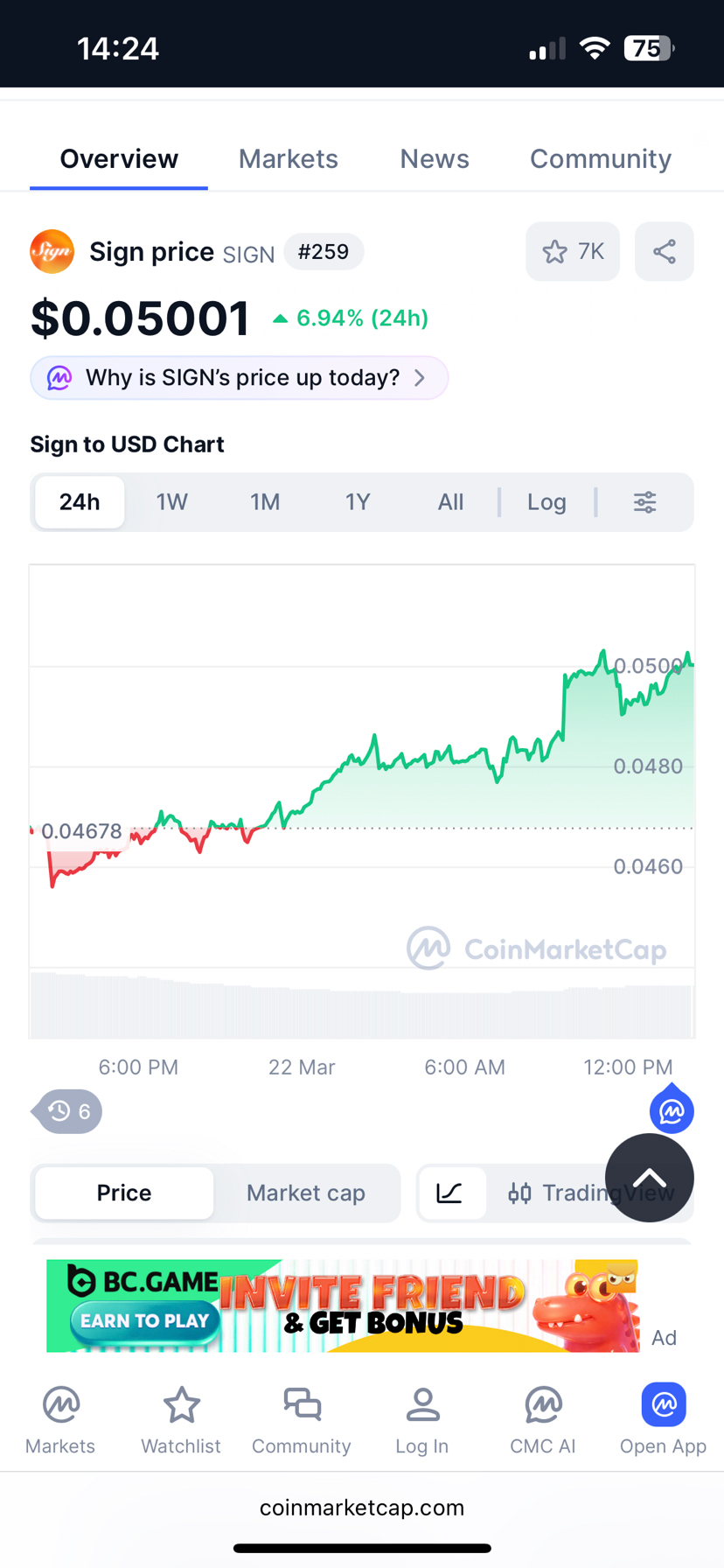Open chart settings sliders icon
The height and width of the screenshot is (1568, 724).
644,502
